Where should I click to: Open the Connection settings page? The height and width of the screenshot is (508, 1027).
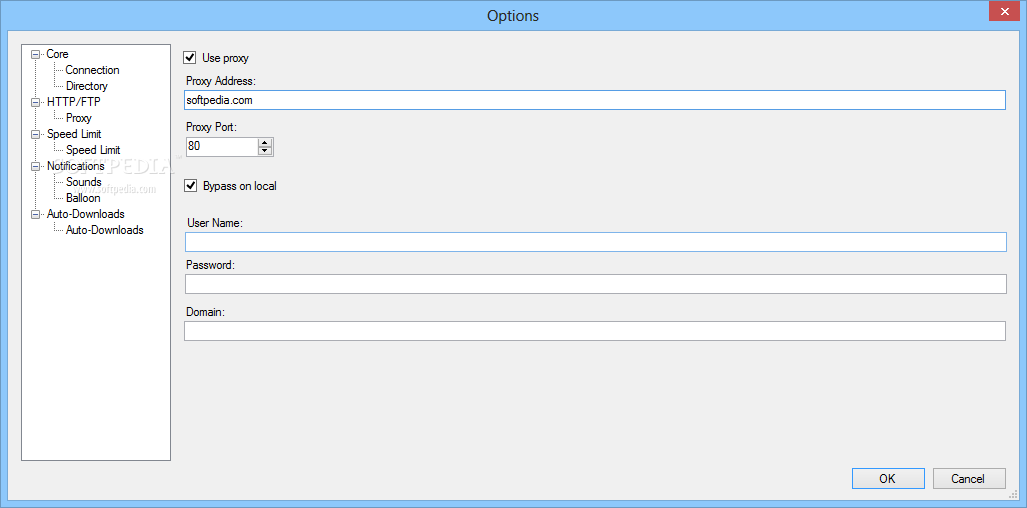(x=92, y=70)
